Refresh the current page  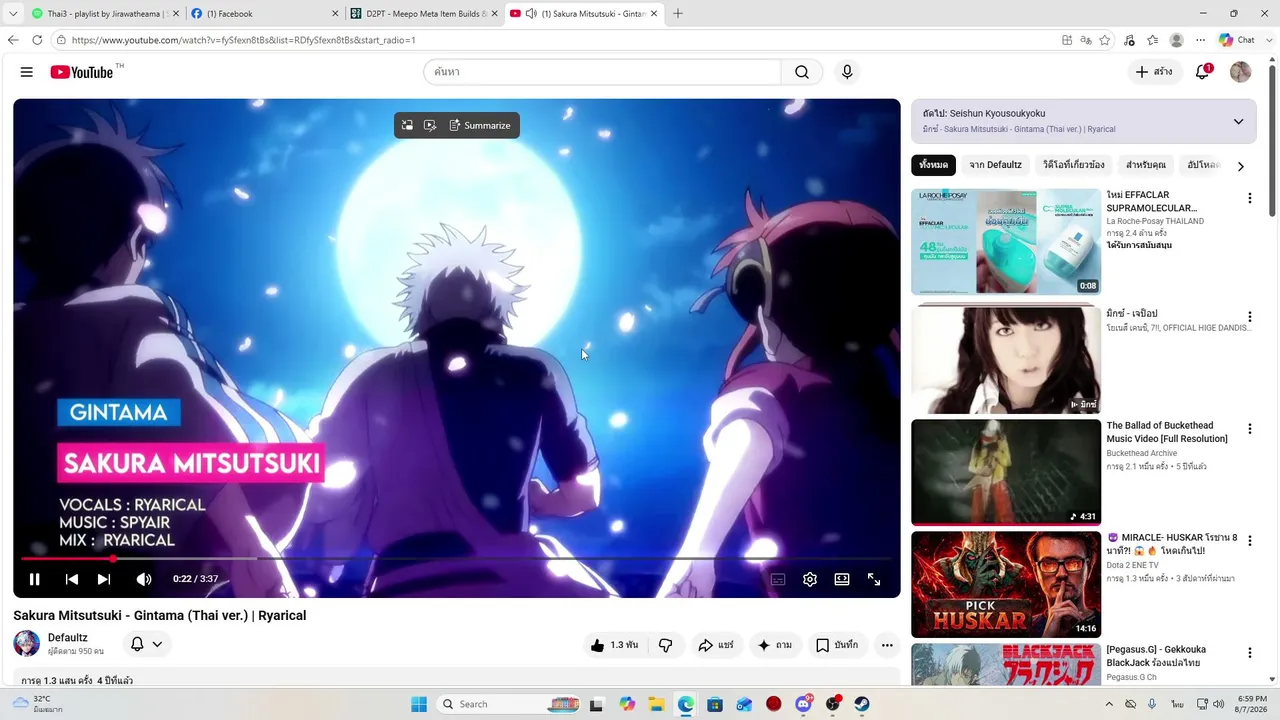coord(37,40)
